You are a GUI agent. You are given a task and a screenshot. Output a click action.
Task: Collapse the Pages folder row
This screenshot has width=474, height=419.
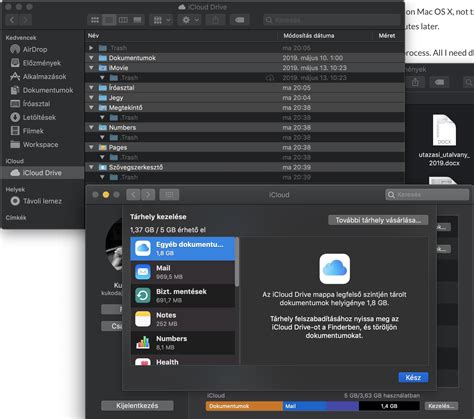[91, 147]
